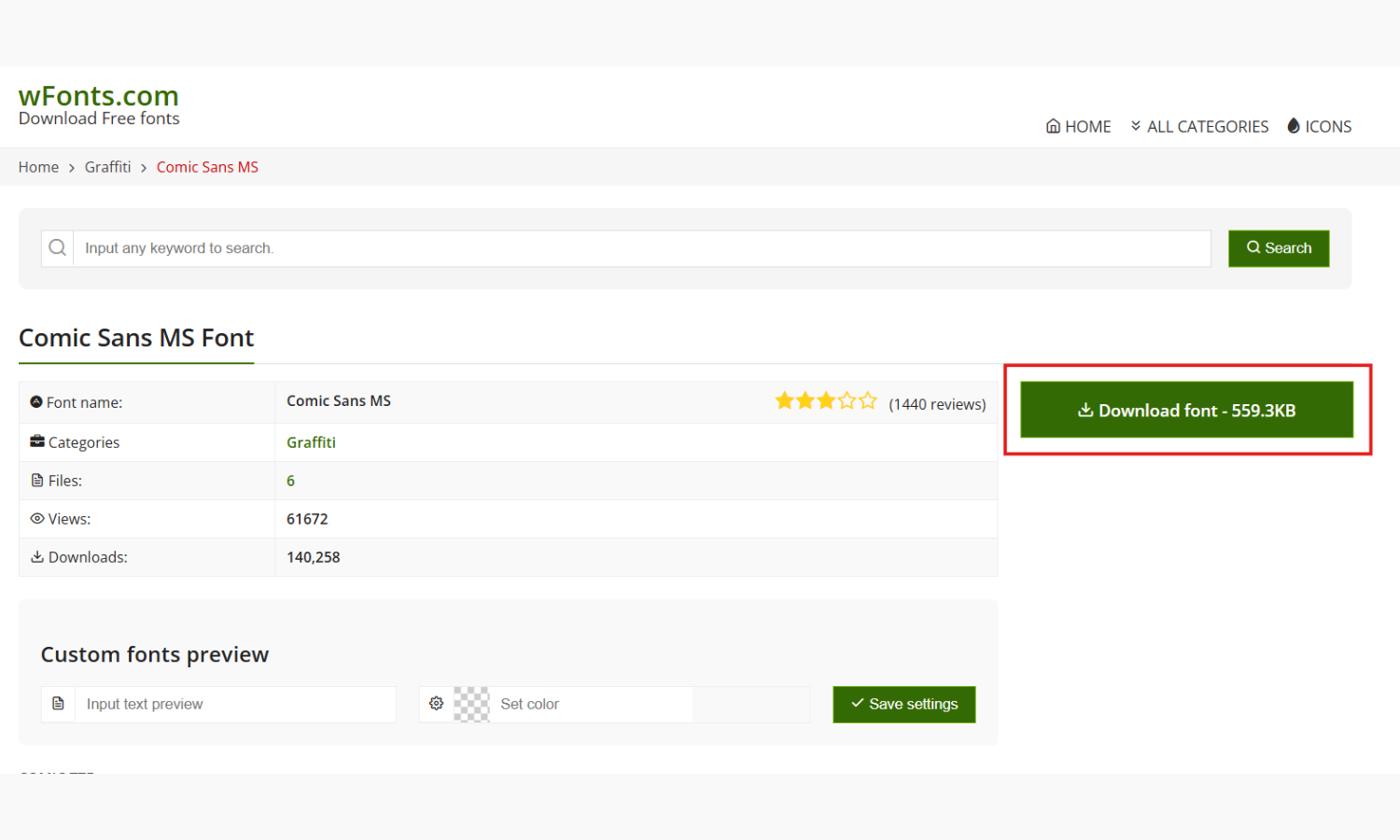Click the wFonts.com site logo
The width and height of the screenshot is (1400, 840).
tap(98, 96)
